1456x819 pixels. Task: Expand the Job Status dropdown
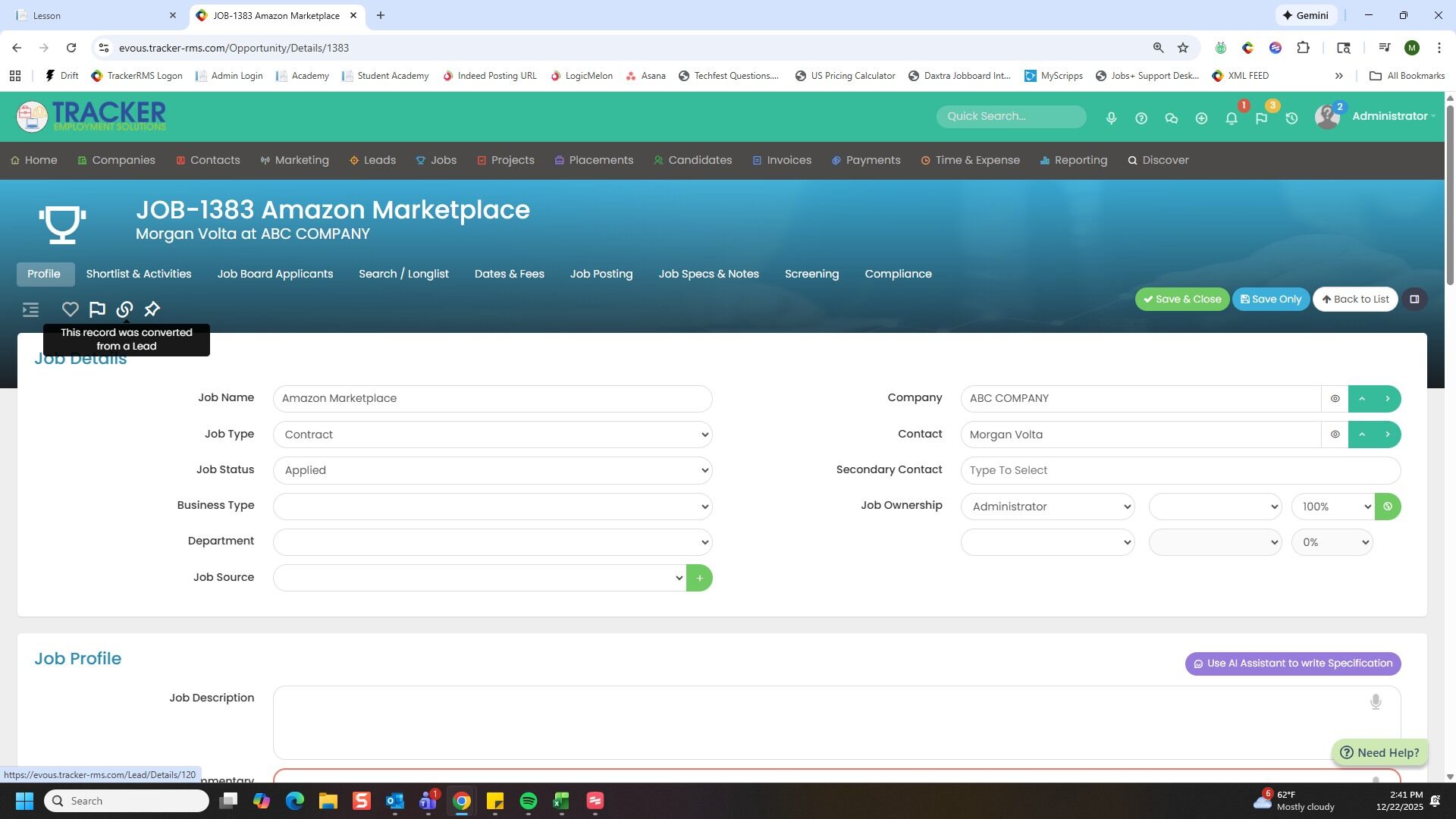[x=493, y=470]
